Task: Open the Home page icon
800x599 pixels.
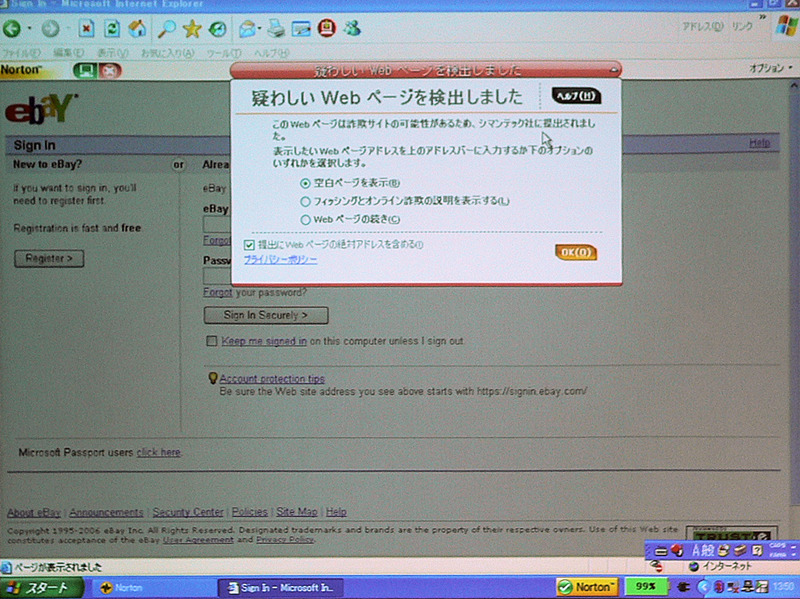Action: (x=137, y=29)
